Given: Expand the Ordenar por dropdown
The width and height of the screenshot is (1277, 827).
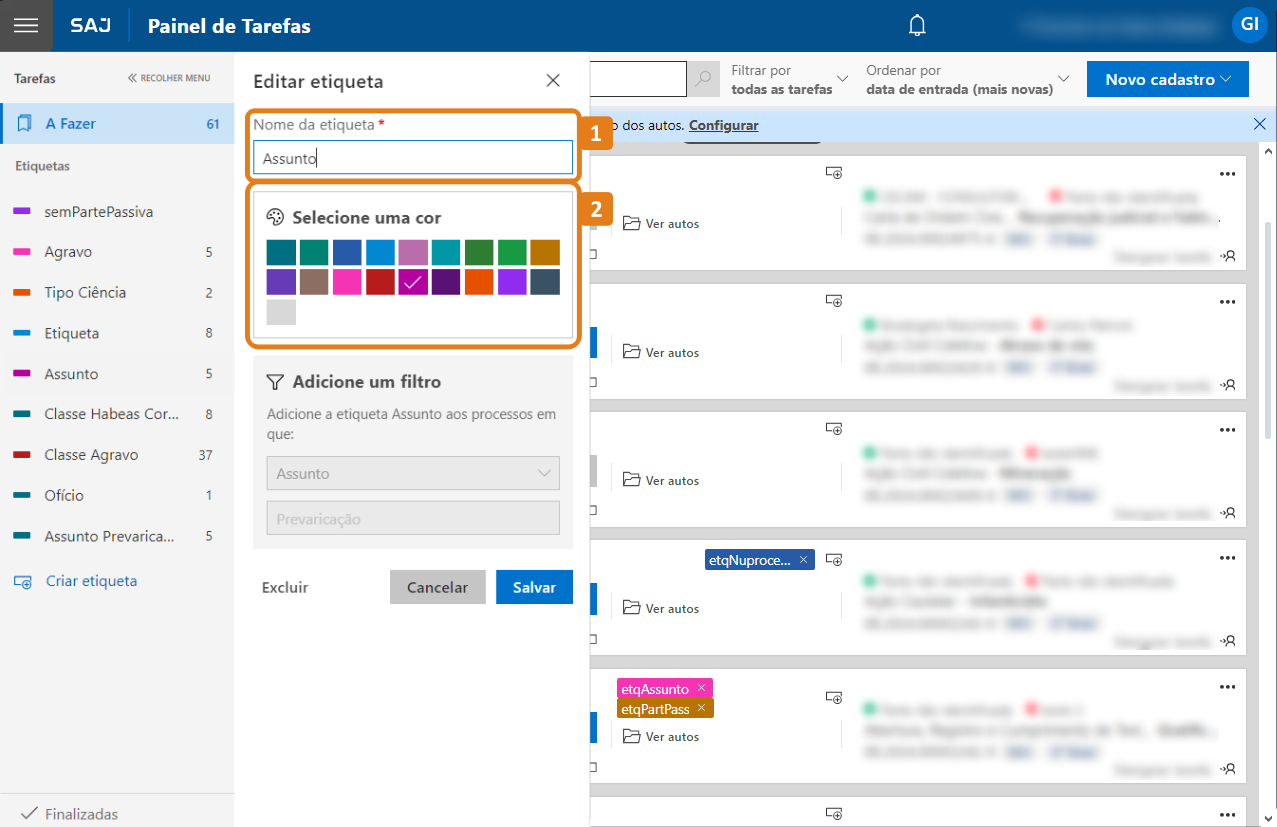Looking at the screenshot, I should coord(967,79).
